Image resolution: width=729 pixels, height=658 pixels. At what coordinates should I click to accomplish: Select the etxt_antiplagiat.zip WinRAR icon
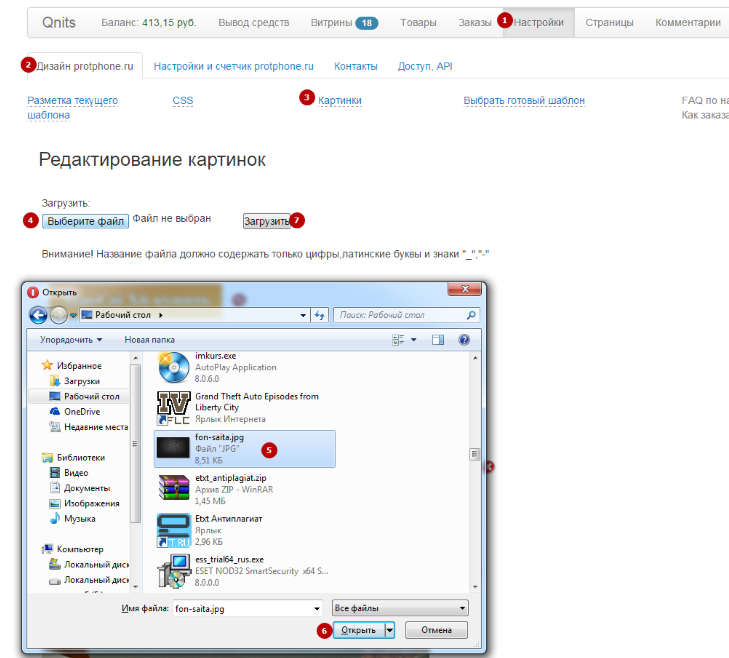click(173, 490)
